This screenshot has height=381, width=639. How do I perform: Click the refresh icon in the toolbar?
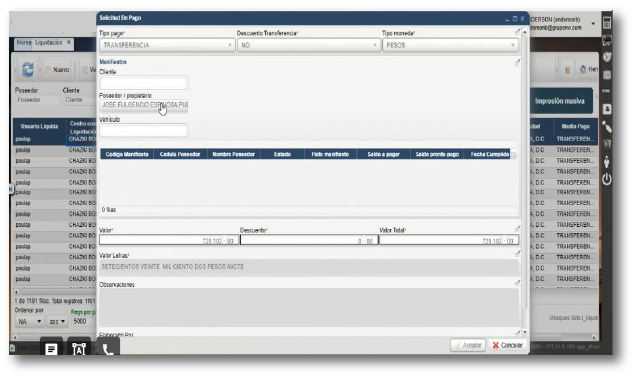point(28,69)
